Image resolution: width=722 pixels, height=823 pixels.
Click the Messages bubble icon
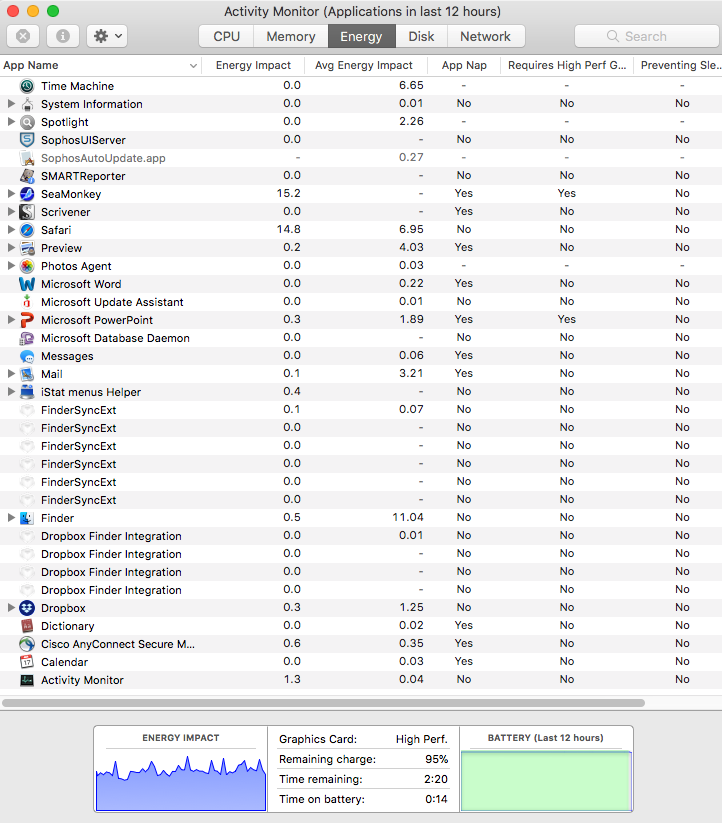click(27, 356)
